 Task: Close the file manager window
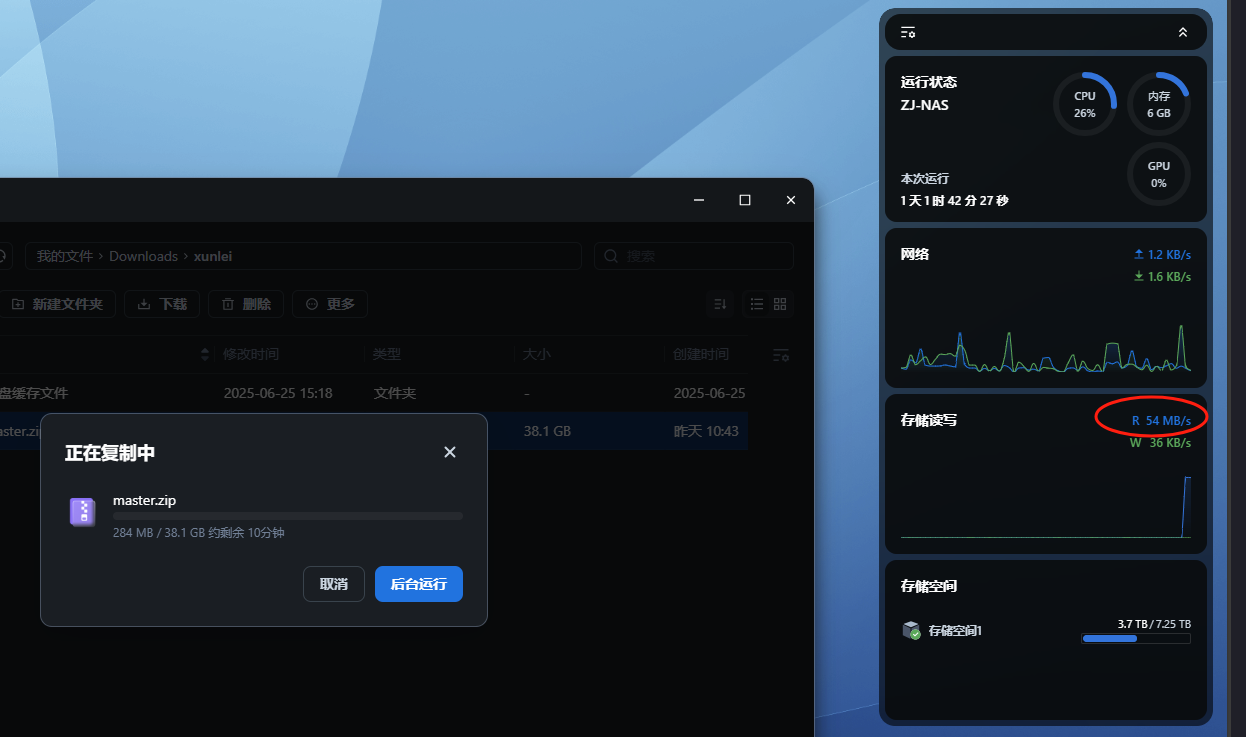791,200
